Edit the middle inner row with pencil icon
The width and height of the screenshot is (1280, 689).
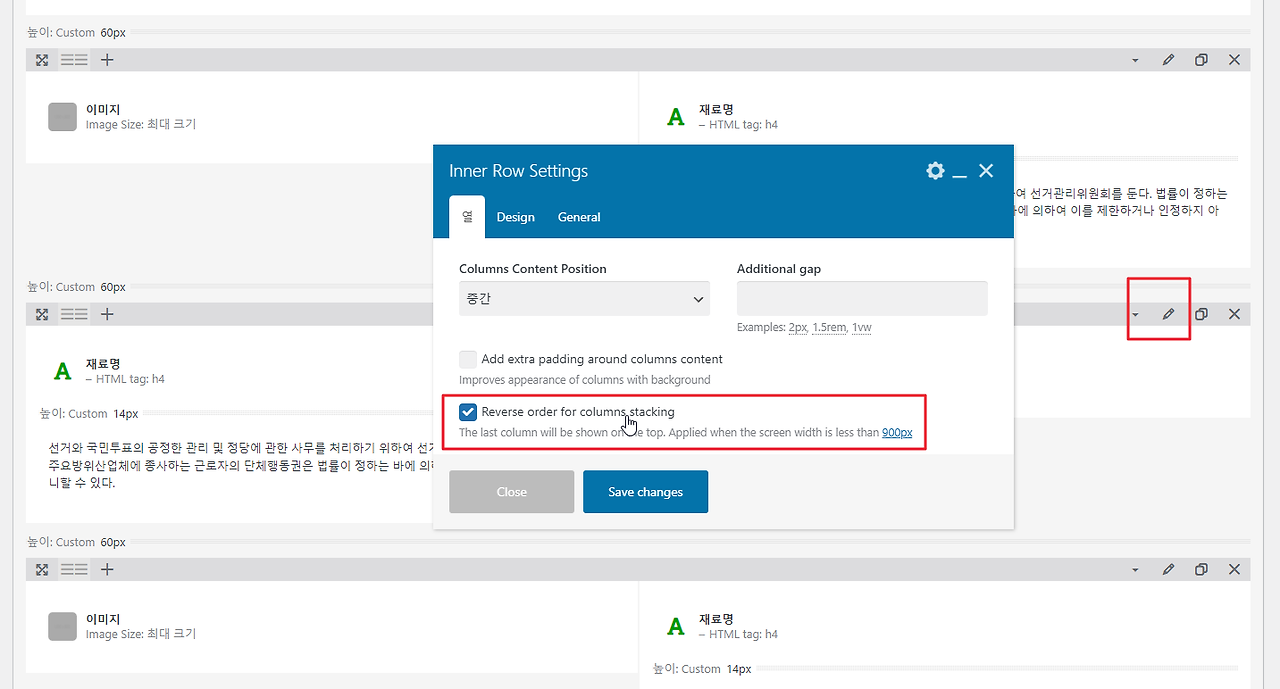(1168, 314)
